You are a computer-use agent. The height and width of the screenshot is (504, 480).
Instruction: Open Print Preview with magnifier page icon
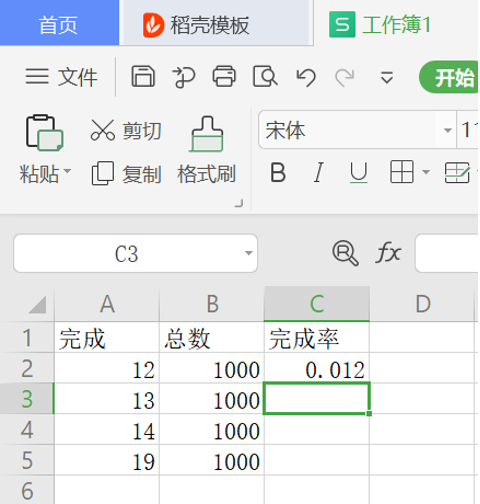click(265, 77)
